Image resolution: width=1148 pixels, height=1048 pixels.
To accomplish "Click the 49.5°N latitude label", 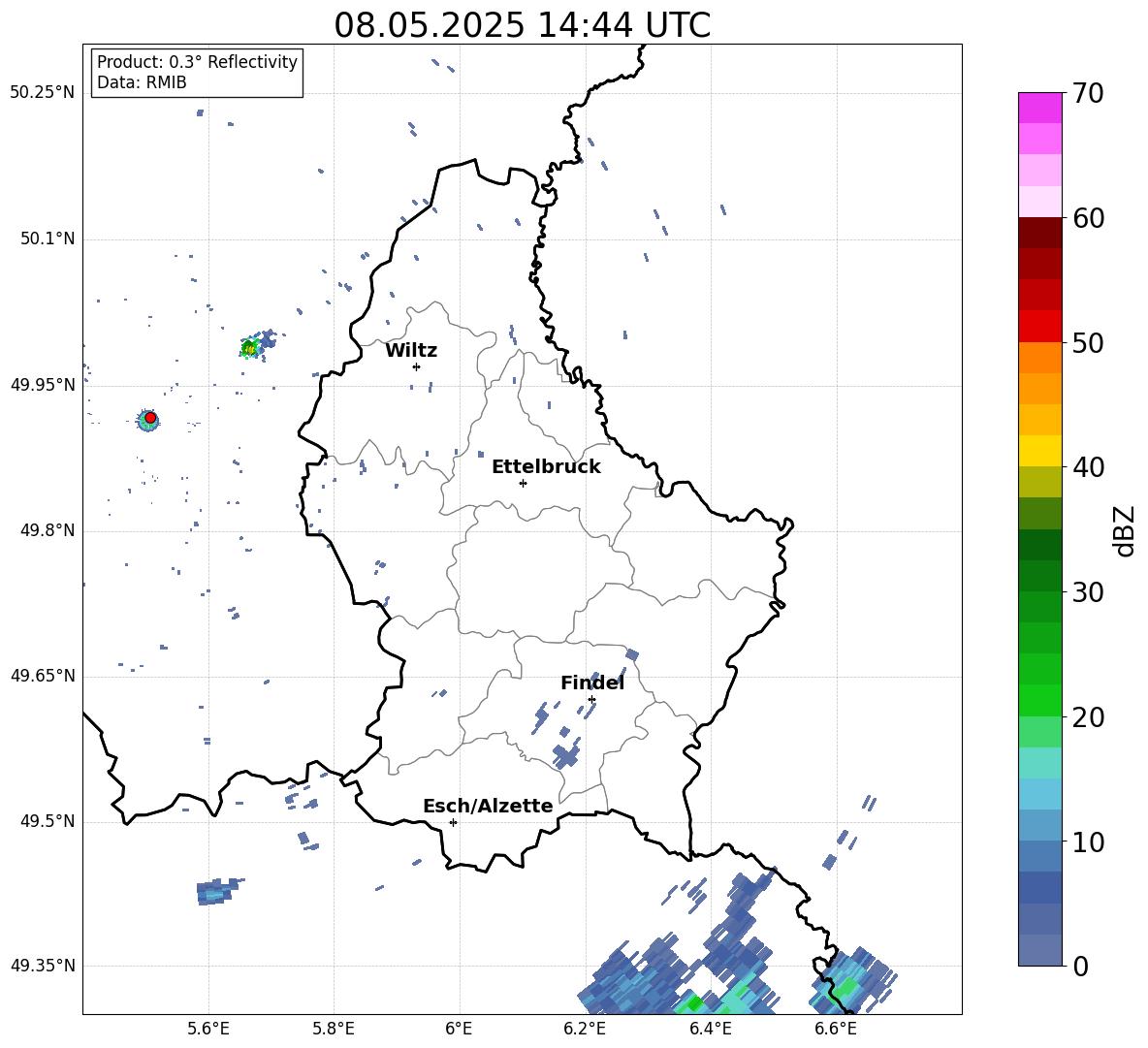I will (48, 820).
